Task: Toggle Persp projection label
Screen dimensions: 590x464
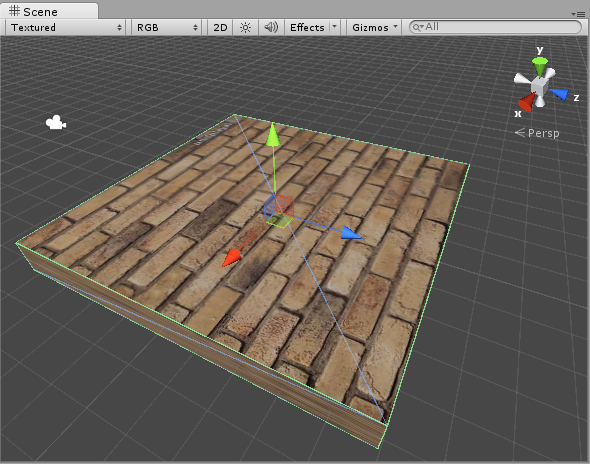Action: pyautogui.click(x=537, y=133)
